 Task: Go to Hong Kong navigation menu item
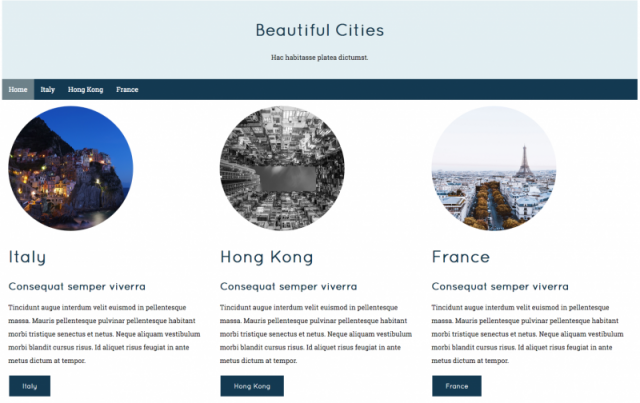(85, 89)
